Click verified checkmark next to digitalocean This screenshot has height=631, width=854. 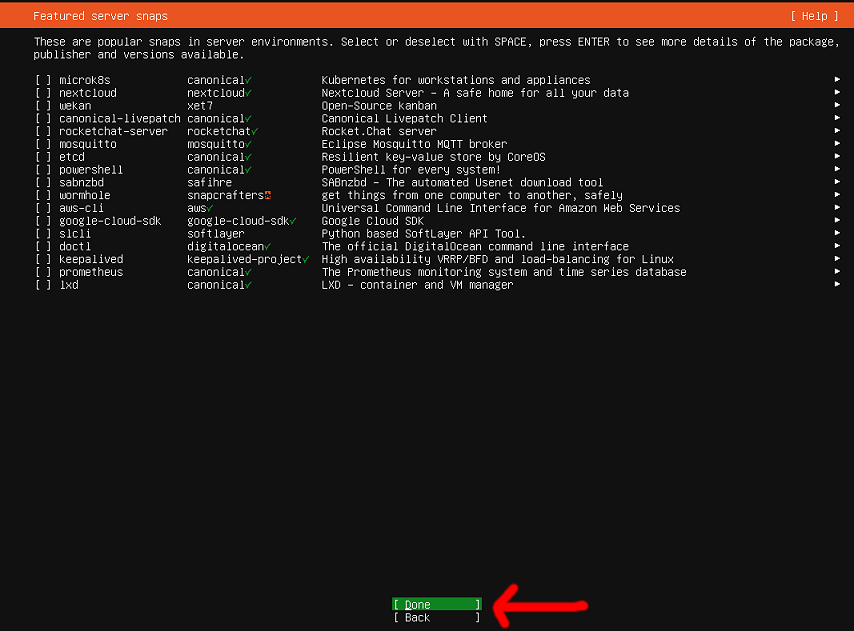coord(267,247)
